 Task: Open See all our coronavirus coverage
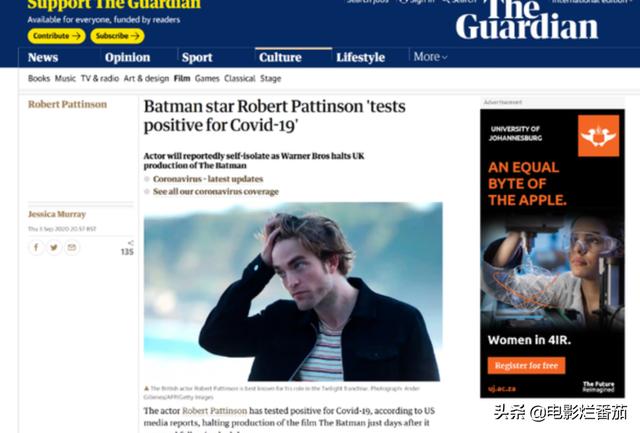(x=216, y=191)
